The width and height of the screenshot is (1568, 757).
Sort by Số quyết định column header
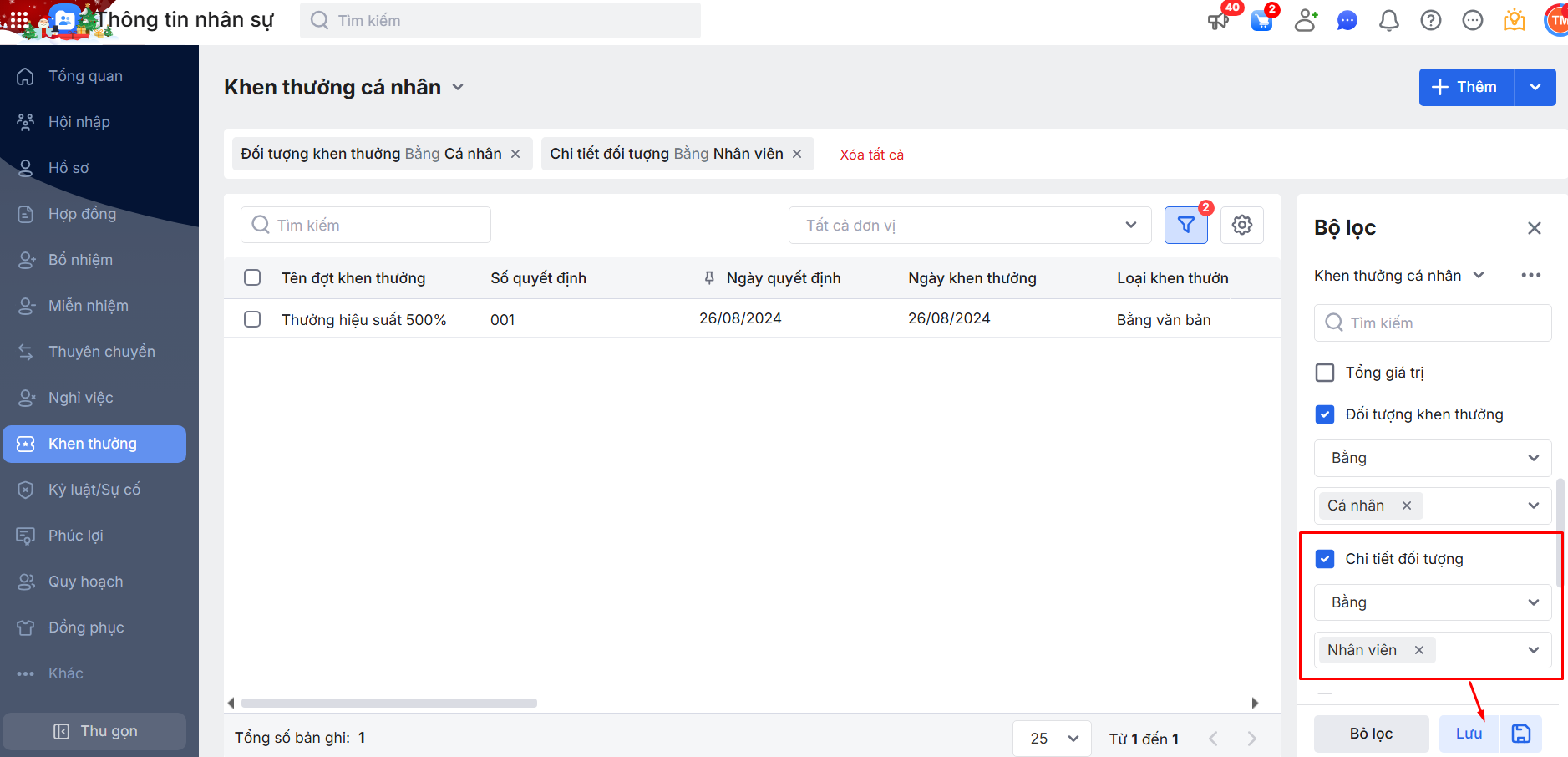(539, 278)
